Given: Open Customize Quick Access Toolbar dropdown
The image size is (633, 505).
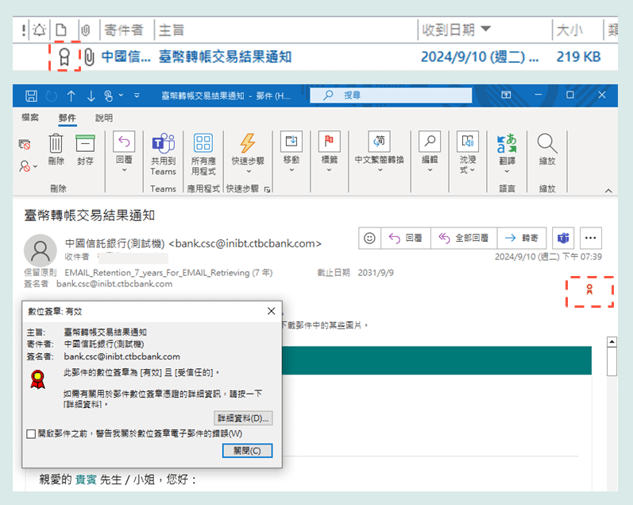Looking at the screenshot, I should (x=137, y=96).
